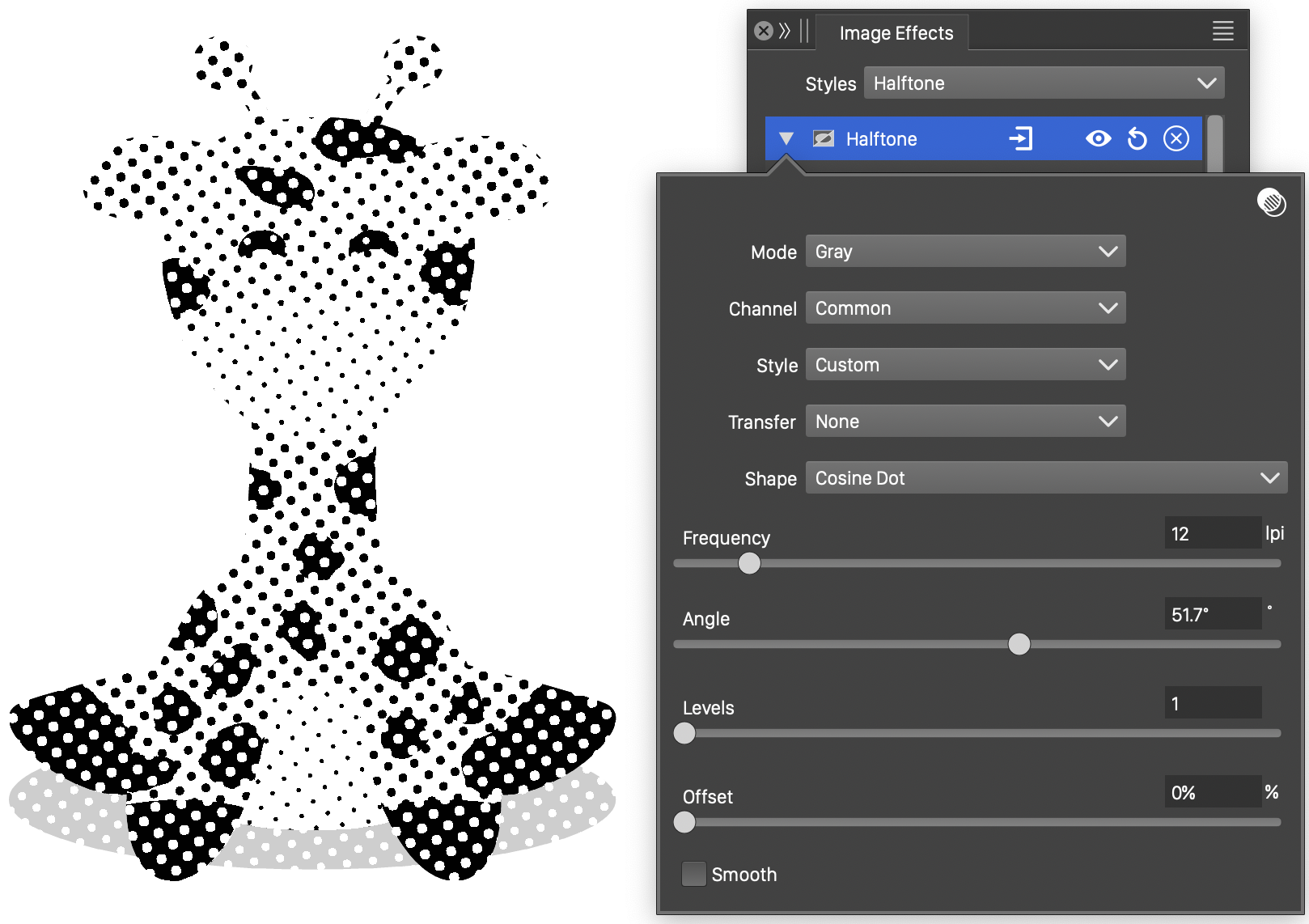Image resolution: width=1309 pixels, height=924 pixels.
Task: Open the Styles dropdown
Action: (x=1044, y=83)
